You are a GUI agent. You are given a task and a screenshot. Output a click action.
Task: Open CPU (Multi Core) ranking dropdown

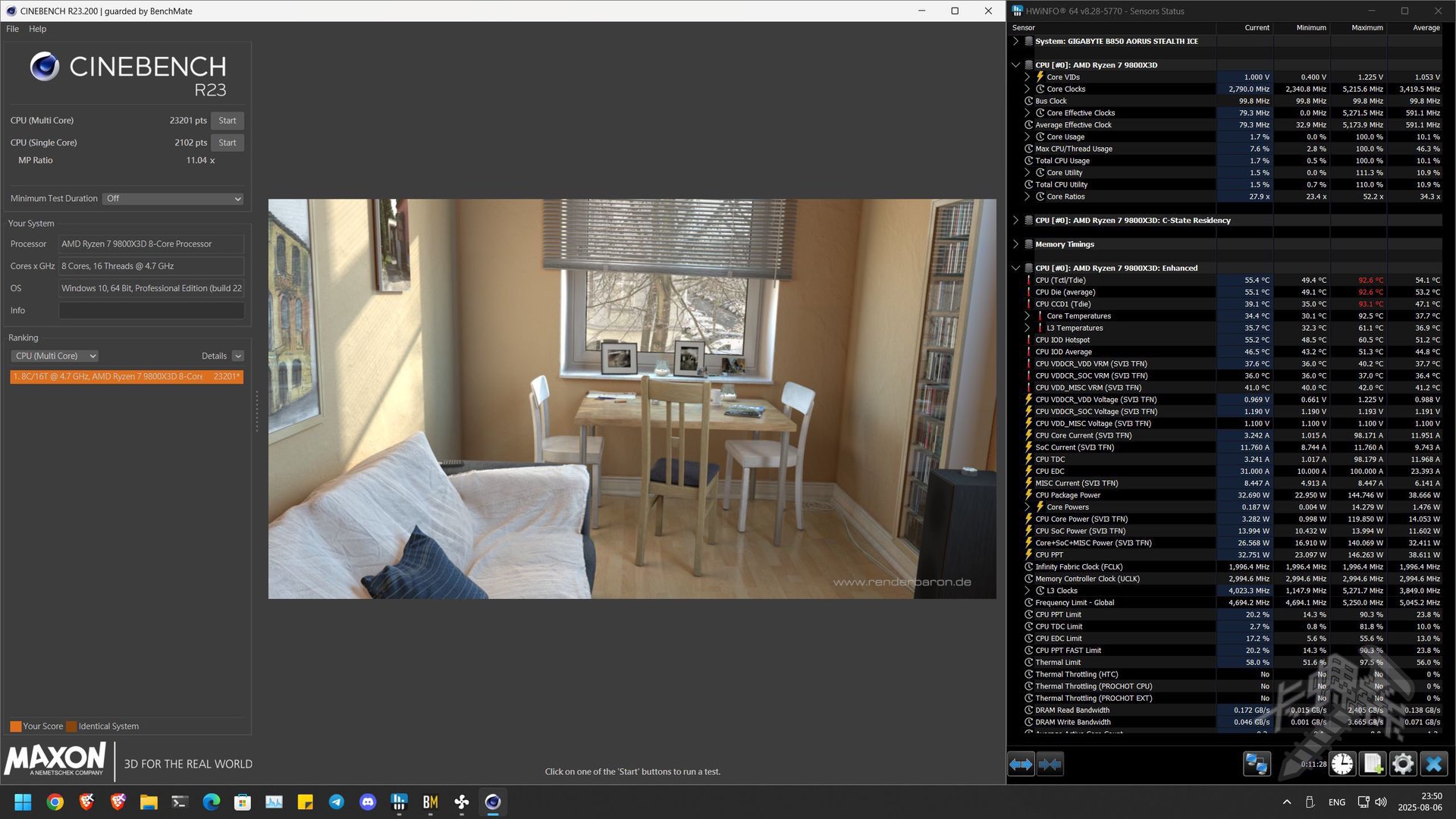[x=55, y=356]
